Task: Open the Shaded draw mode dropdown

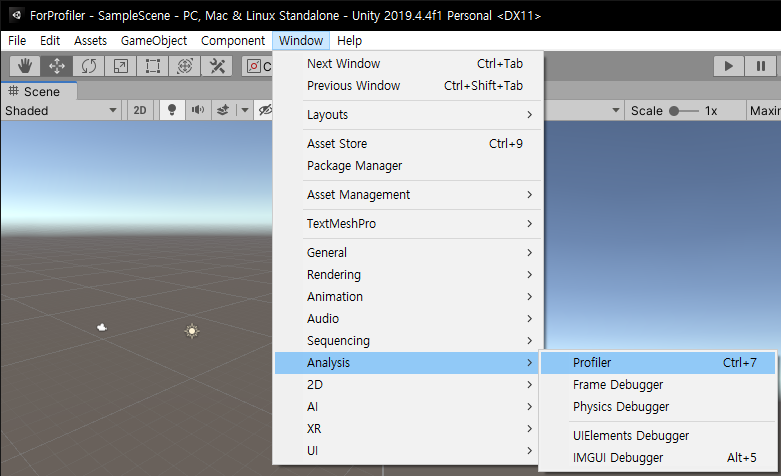Action: [x=61, y=111]
